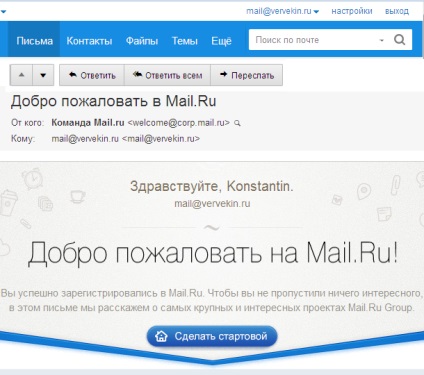Image resolution: width=424 pixels, height=375 pixels.
Task: Click the house icon on Сделать стартовой
Action: (161, 336)
